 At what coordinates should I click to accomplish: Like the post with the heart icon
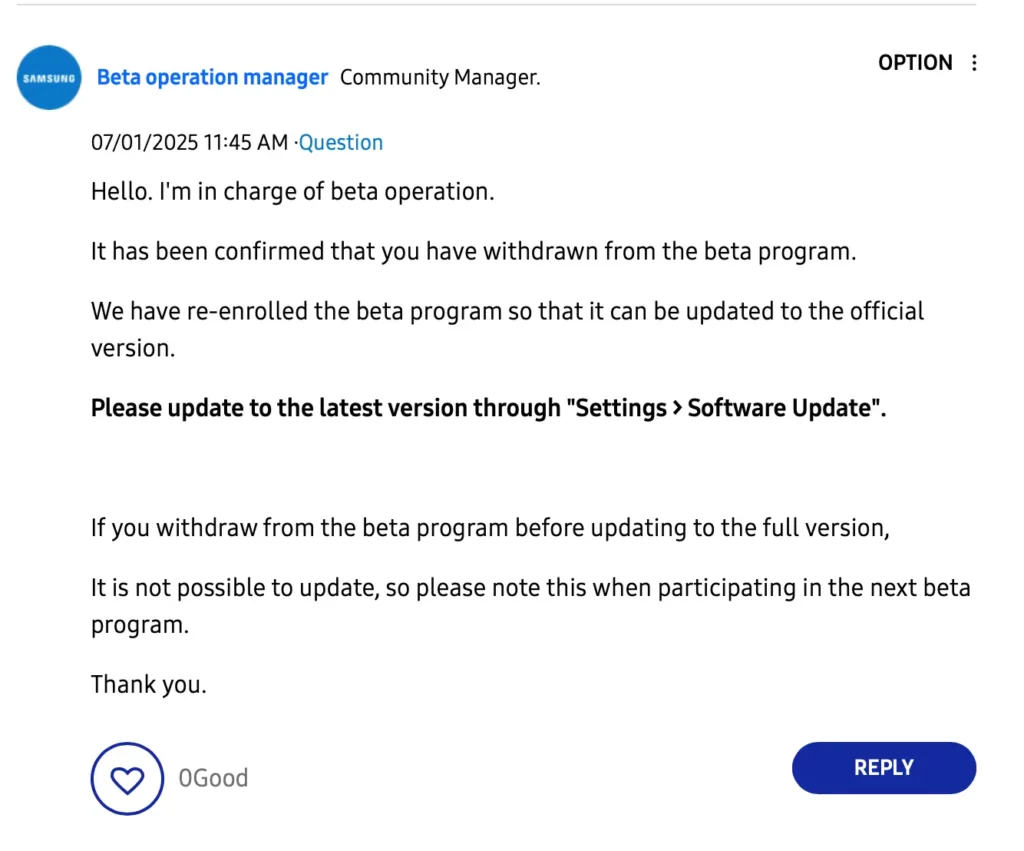click(x=127, y=779)
